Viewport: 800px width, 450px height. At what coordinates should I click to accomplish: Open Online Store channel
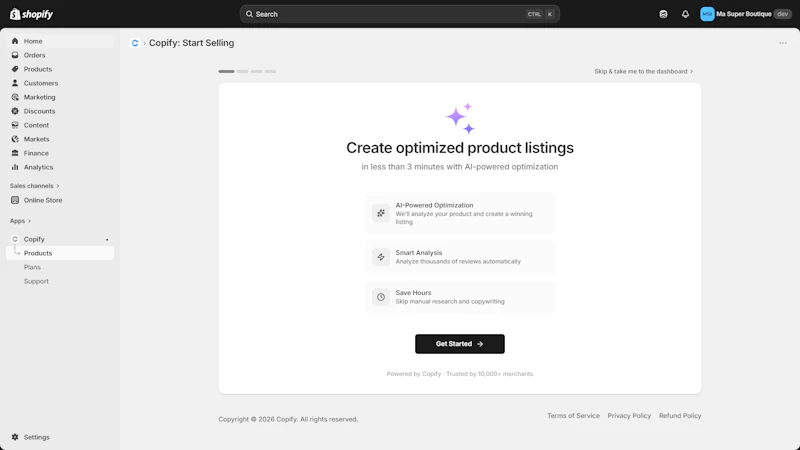[60, 200]
